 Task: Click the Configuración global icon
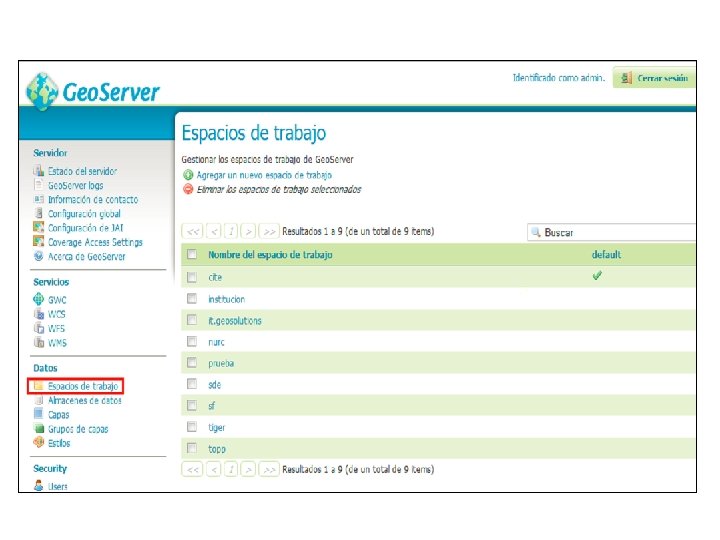coord(39,213)
